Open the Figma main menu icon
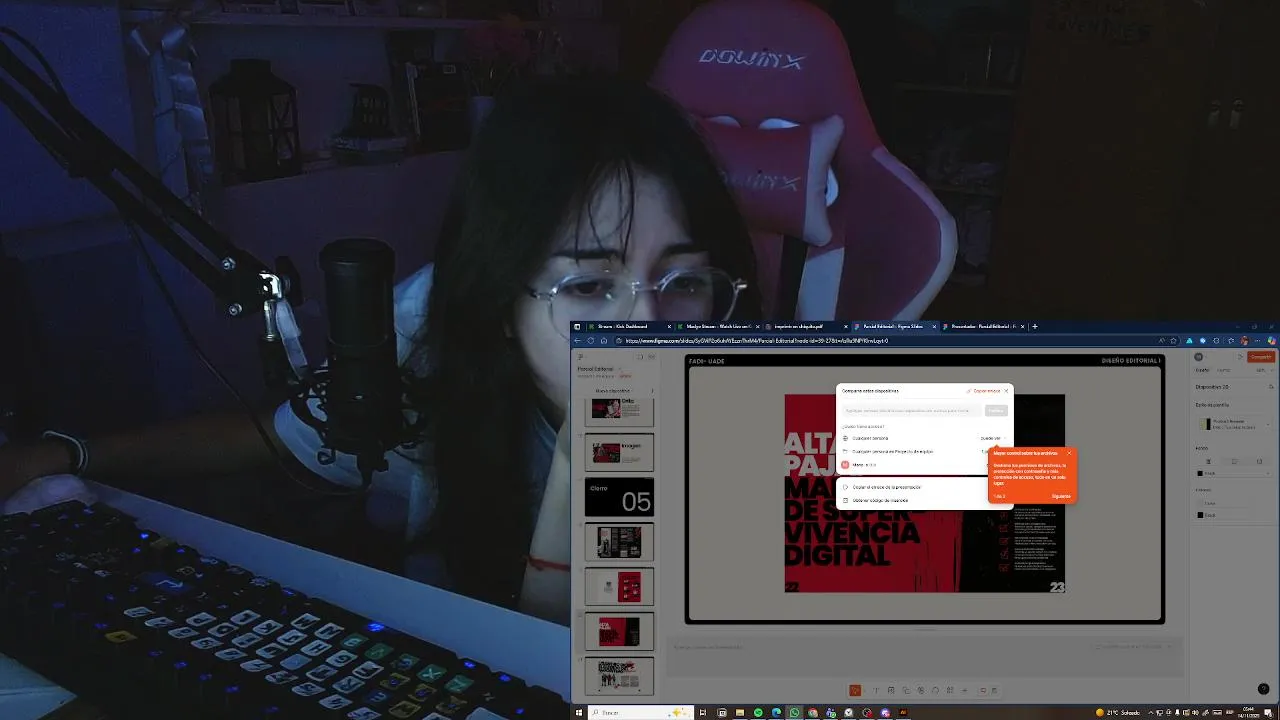This screenshot has height=720, width=1280. click(580, 356)
